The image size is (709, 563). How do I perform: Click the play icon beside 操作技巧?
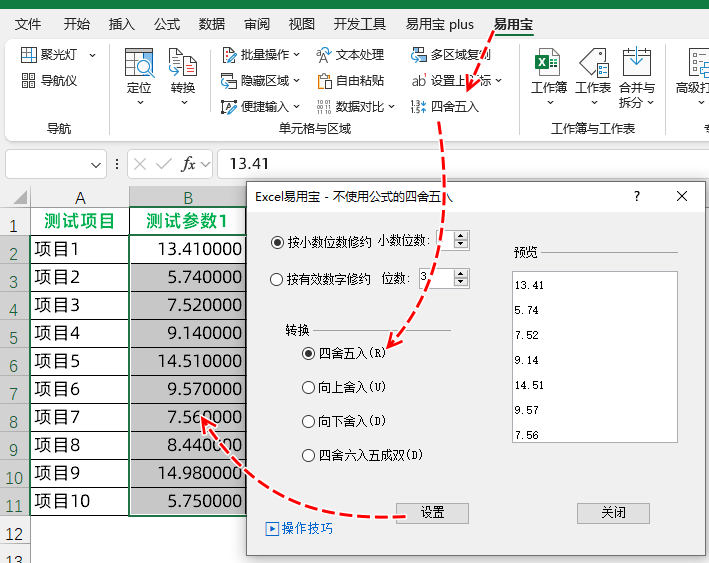coord(272,529)
